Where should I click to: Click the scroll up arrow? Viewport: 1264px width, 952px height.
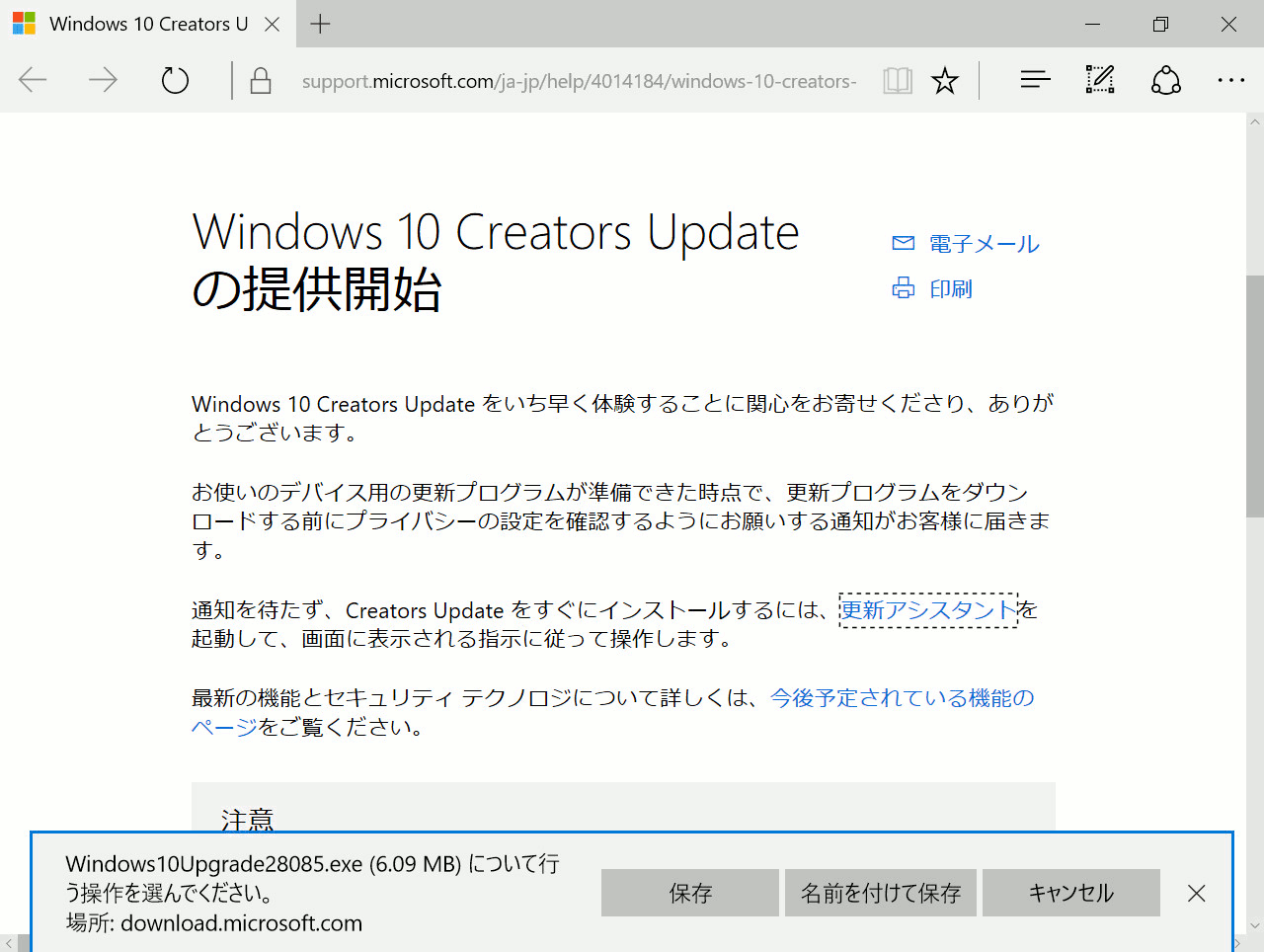pyautogui.click(x=1255, y=122)
